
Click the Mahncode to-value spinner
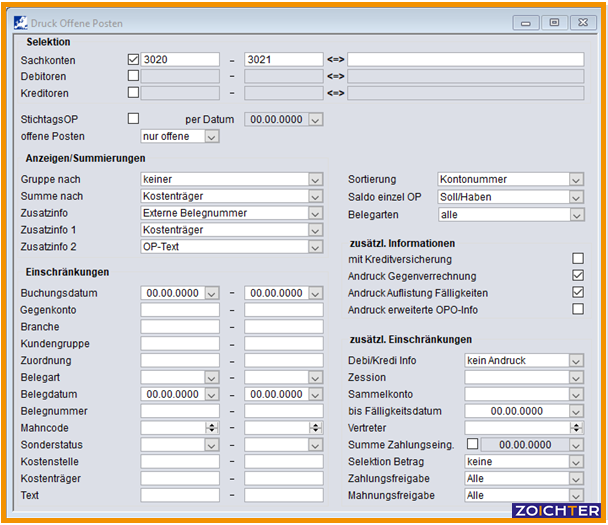pos(315,427)
